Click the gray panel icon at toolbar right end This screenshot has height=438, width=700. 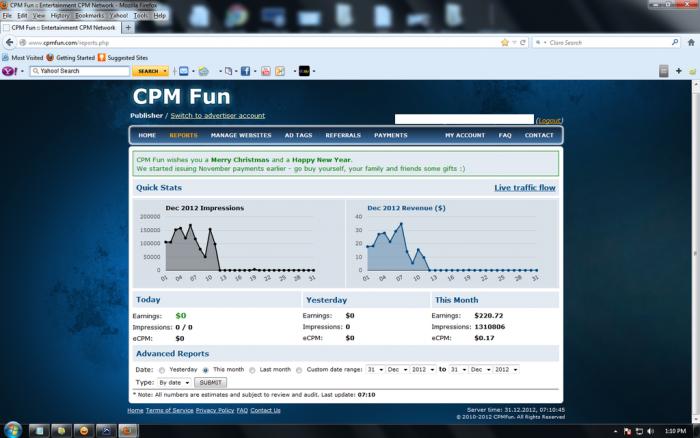point(663,71)
